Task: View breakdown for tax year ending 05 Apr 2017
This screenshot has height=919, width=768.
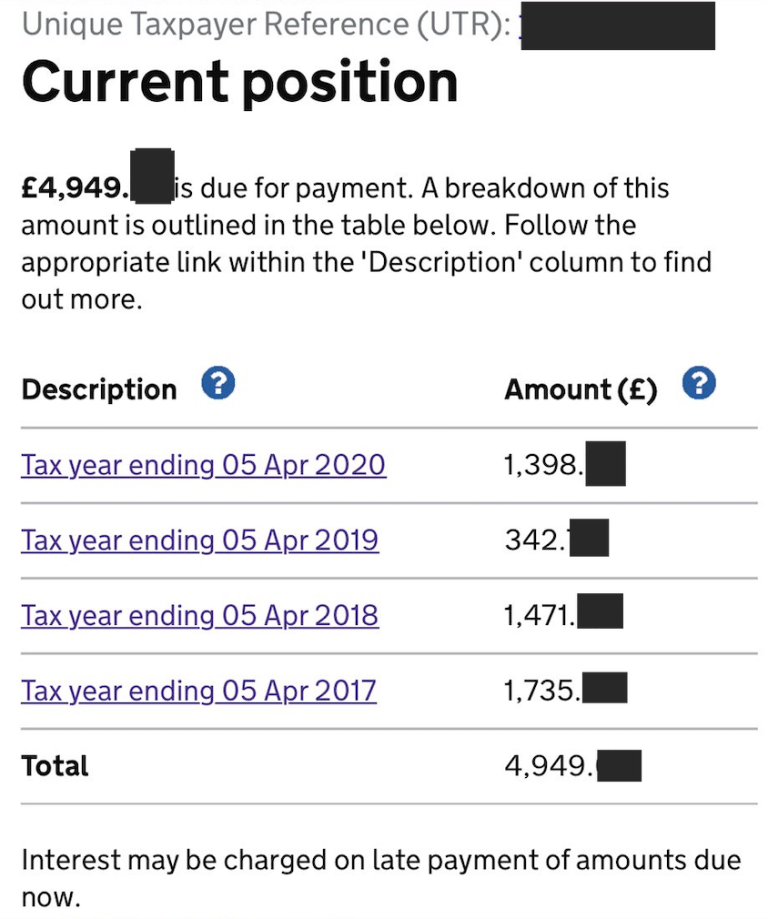Action: pyautogui.click(x=199, y=691)
